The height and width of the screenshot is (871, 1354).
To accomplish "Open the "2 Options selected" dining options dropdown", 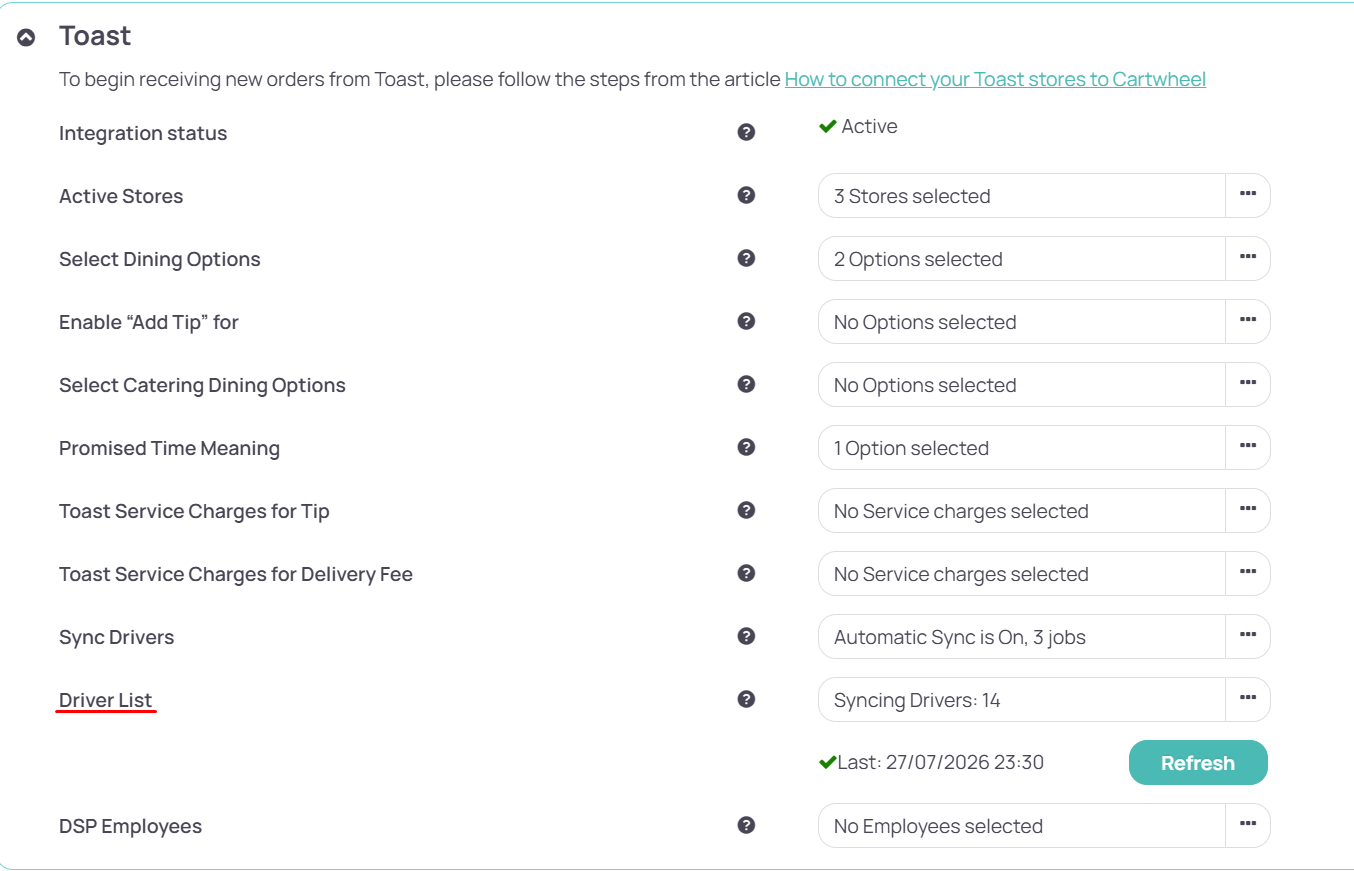I will 1022,258.
